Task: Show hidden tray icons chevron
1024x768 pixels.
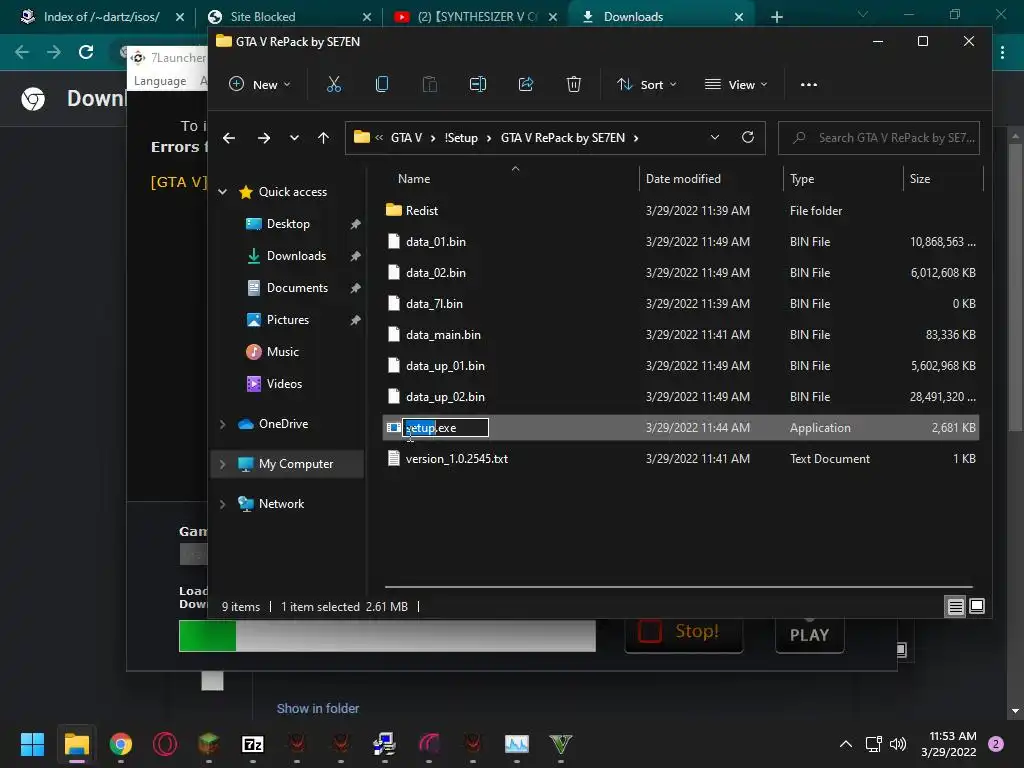Action: click(x=846, y=744)
